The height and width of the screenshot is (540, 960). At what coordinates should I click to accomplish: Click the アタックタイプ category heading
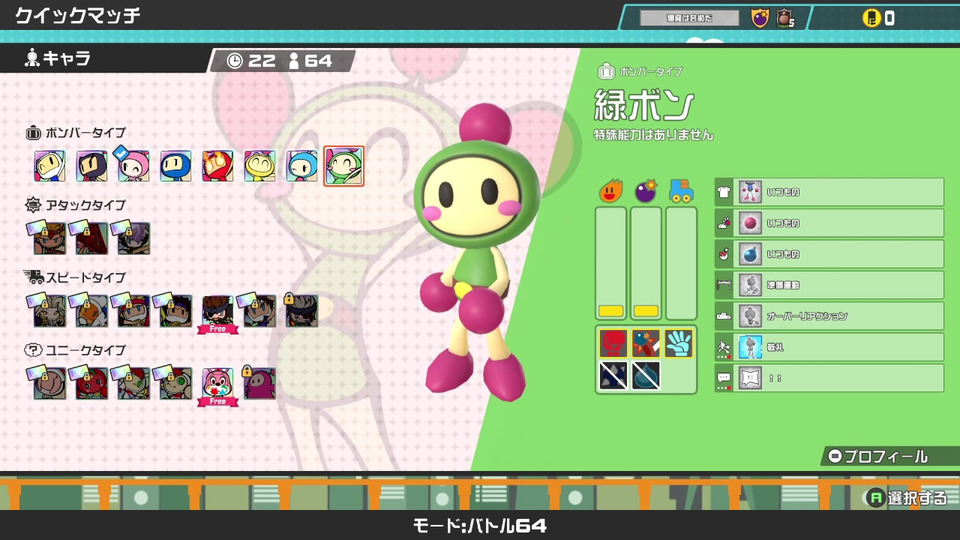click(76, 204)
